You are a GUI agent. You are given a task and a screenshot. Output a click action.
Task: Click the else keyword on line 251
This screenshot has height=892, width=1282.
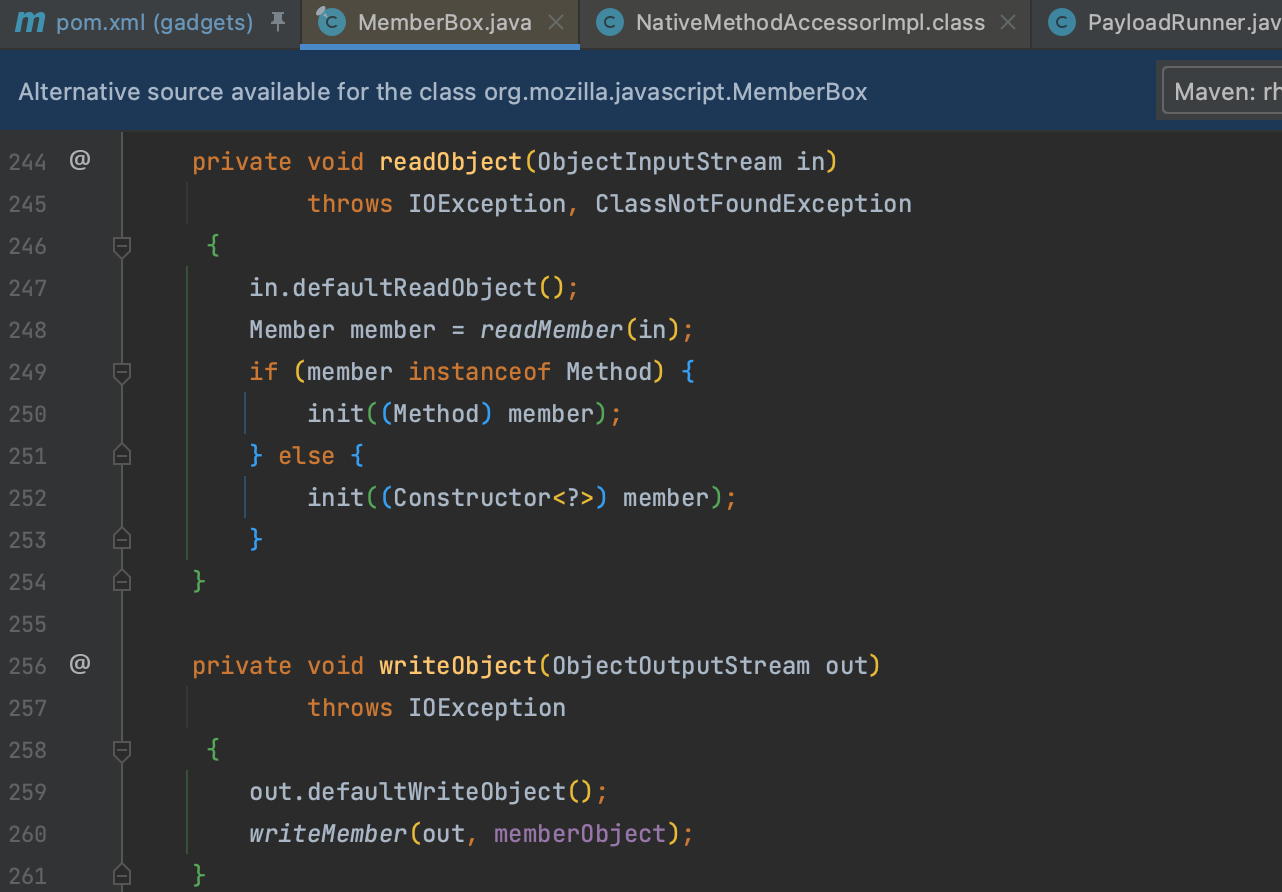(x=306, y=456)
